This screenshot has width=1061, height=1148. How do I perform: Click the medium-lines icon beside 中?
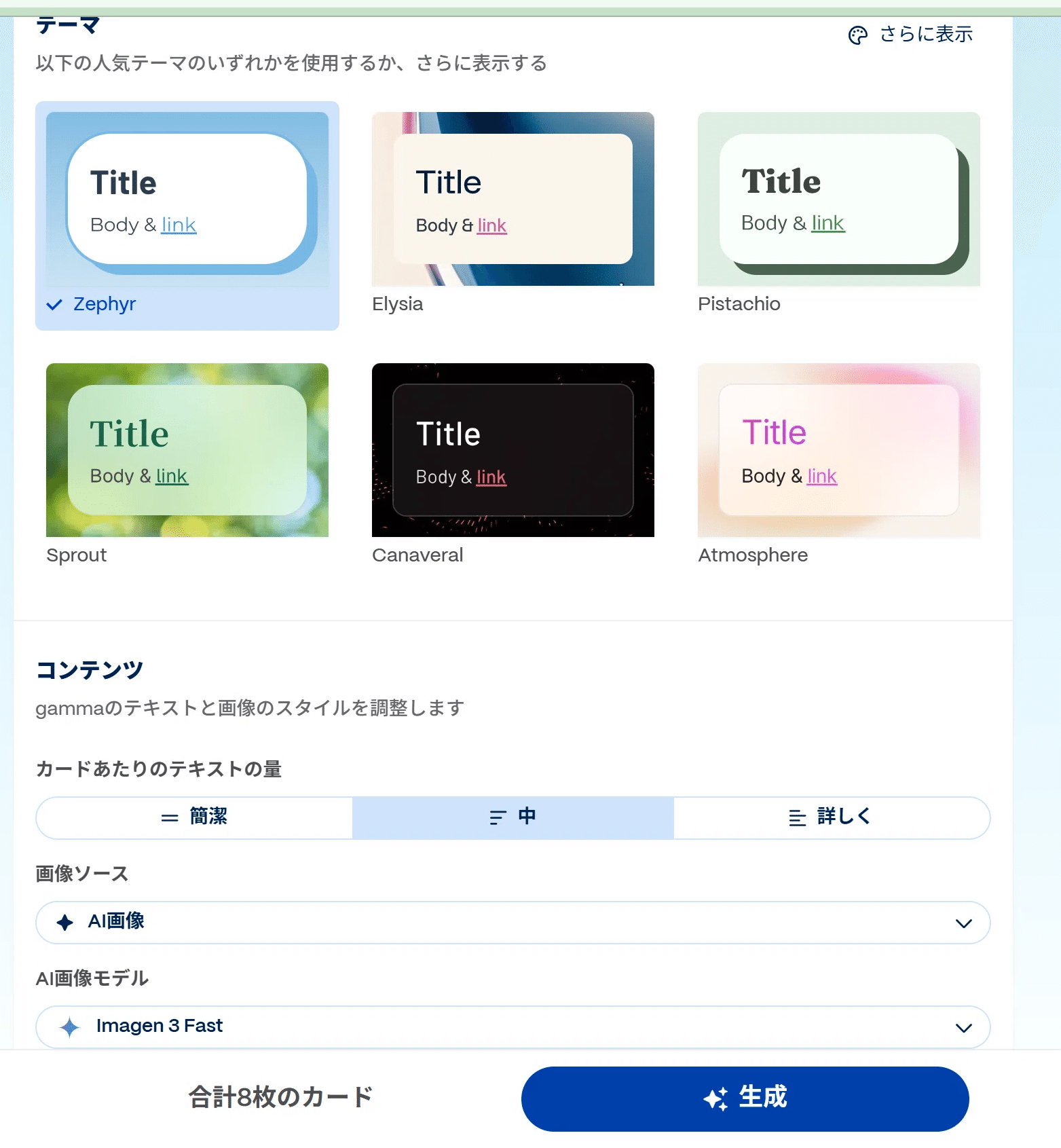coord(498,817)
